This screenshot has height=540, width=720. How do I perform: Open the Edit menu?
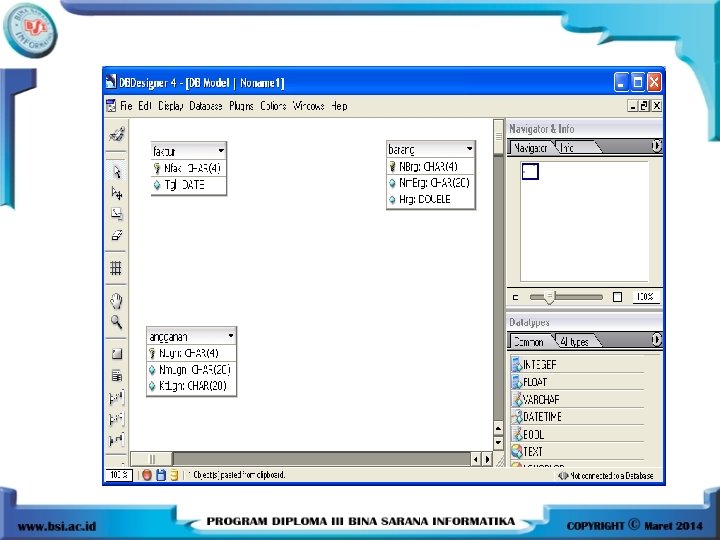(145, 106)
